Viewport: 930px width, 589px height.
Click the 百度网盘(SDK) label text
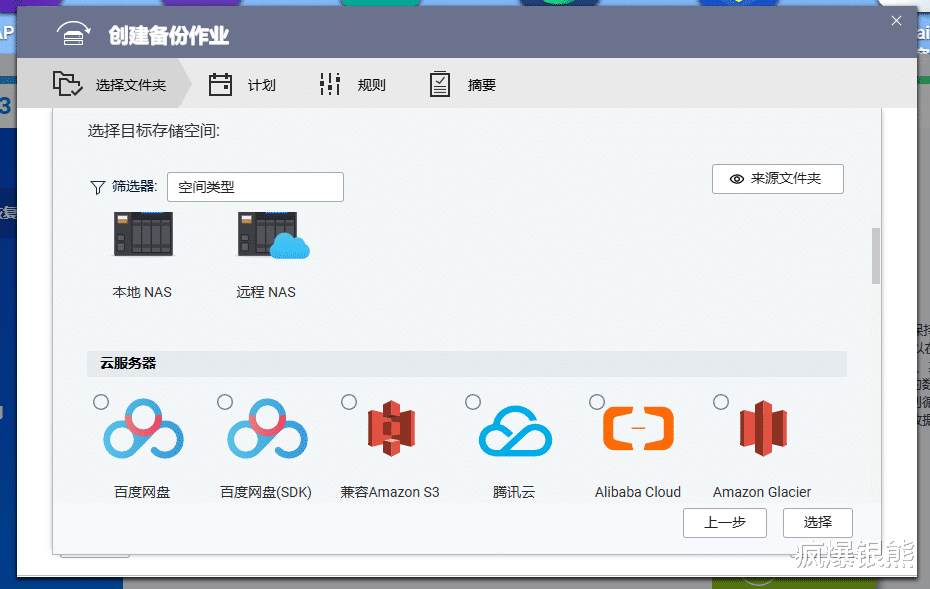[266, 492]
